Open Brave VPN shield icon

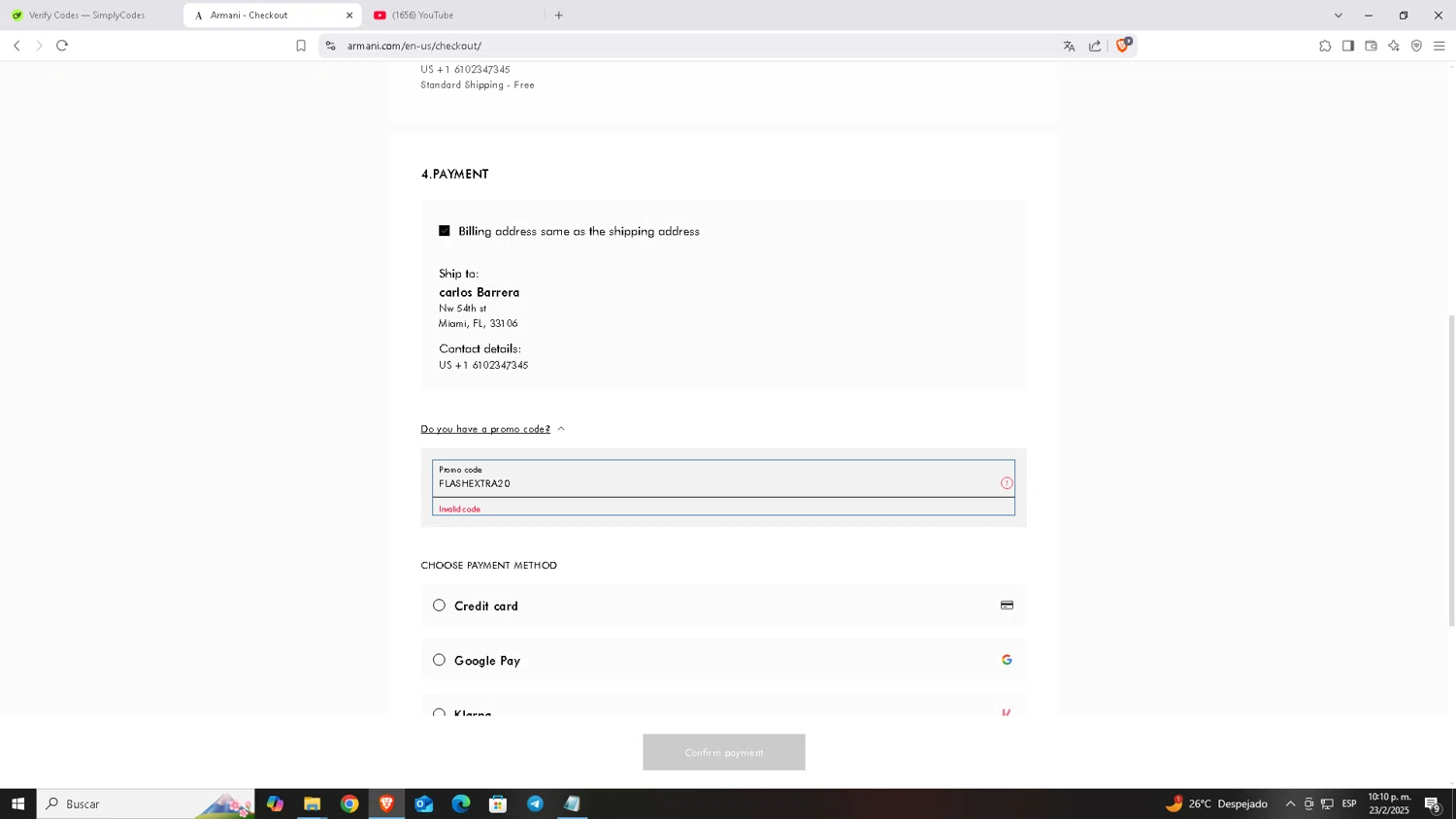pos(1416,46)
